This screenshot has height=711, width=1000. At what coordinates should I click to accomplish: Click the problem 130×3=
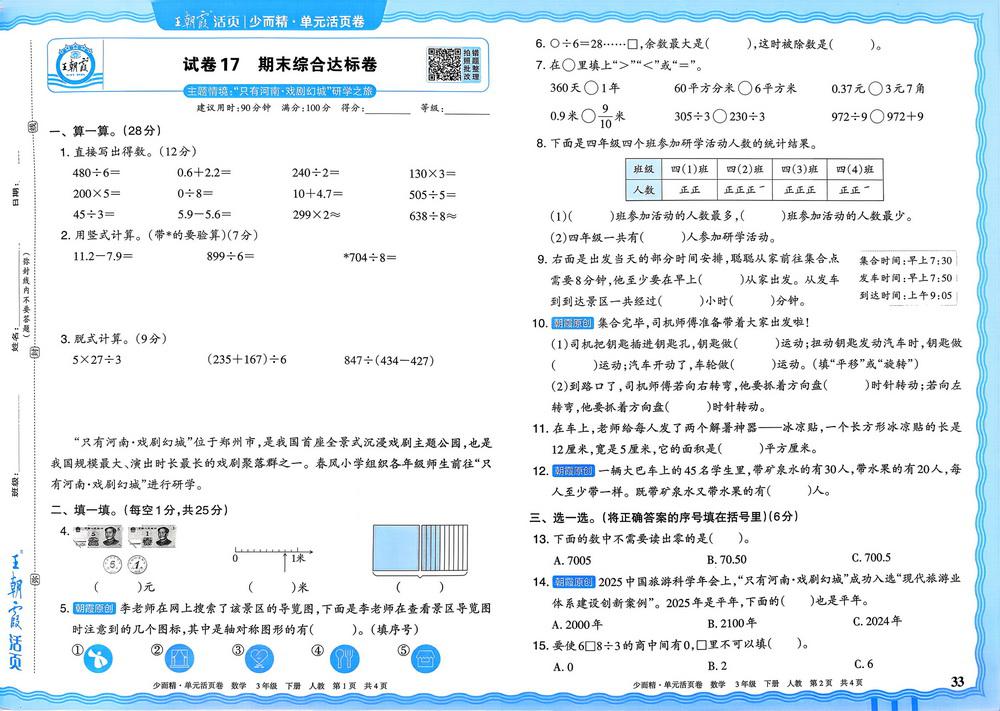point(432,173)
